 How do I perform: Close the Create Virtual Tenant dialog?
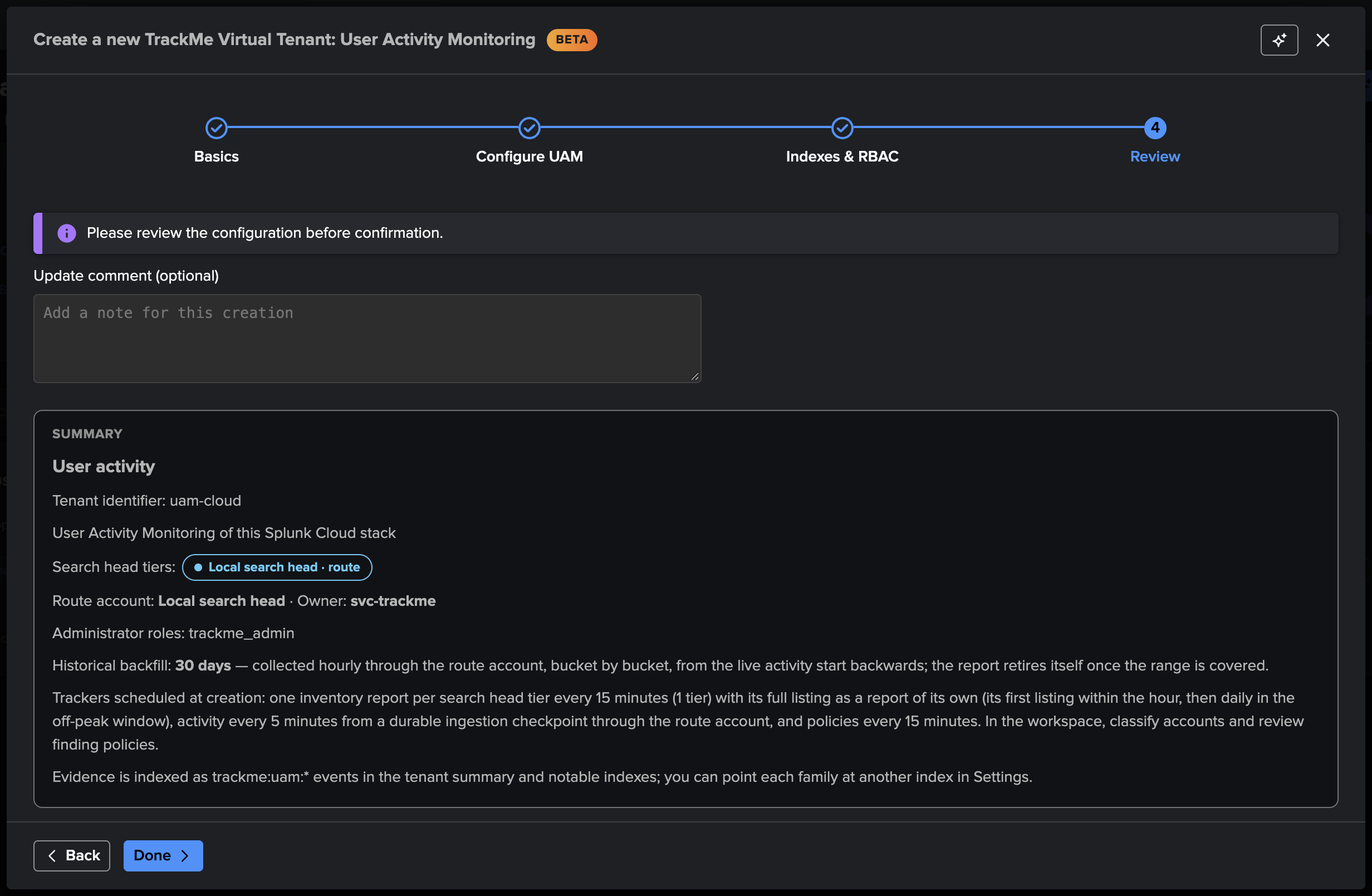click(1322, 40)
